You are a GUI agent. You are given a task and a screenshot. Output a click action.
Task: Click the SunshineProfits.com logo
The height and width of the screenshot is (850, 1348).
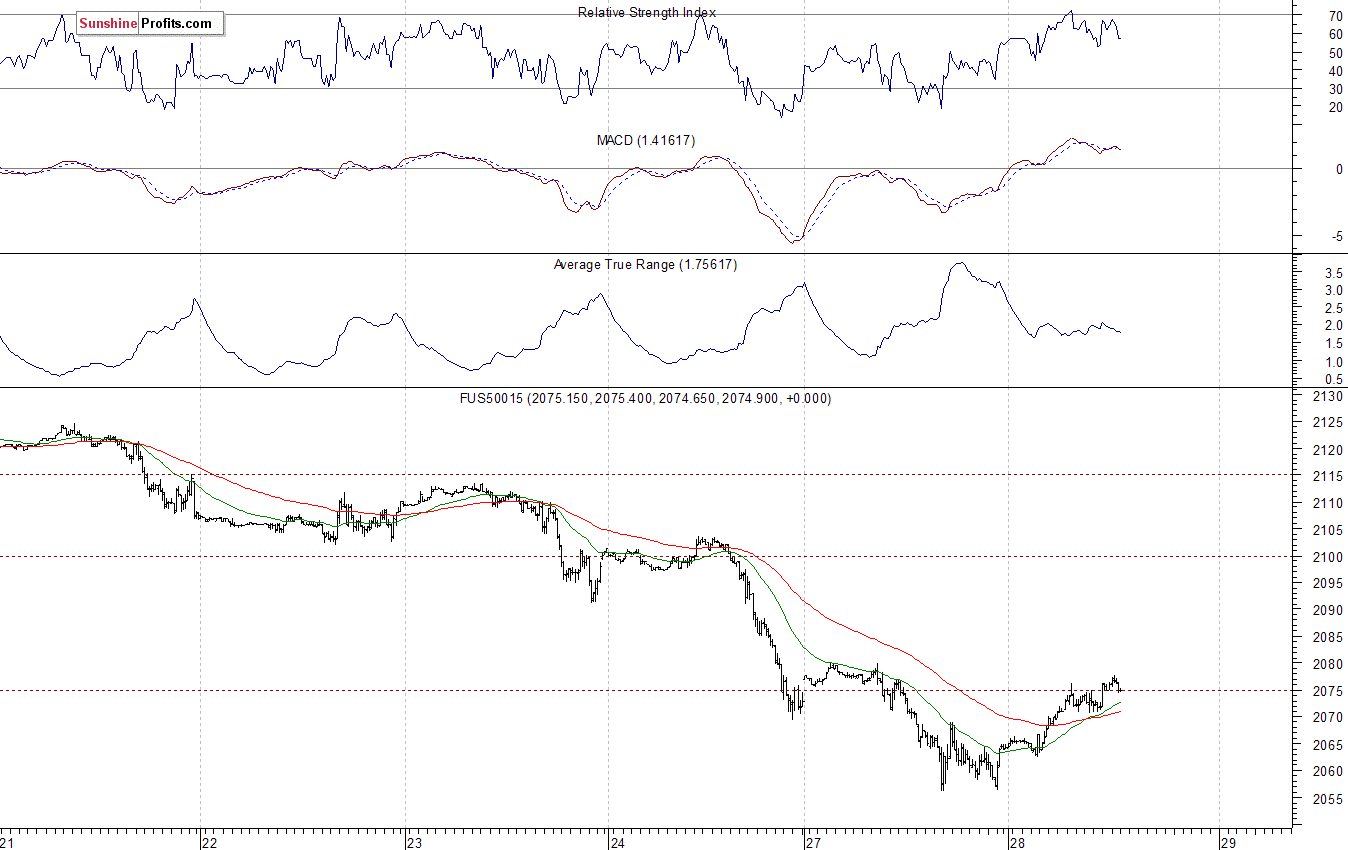(x=150, y=23)
